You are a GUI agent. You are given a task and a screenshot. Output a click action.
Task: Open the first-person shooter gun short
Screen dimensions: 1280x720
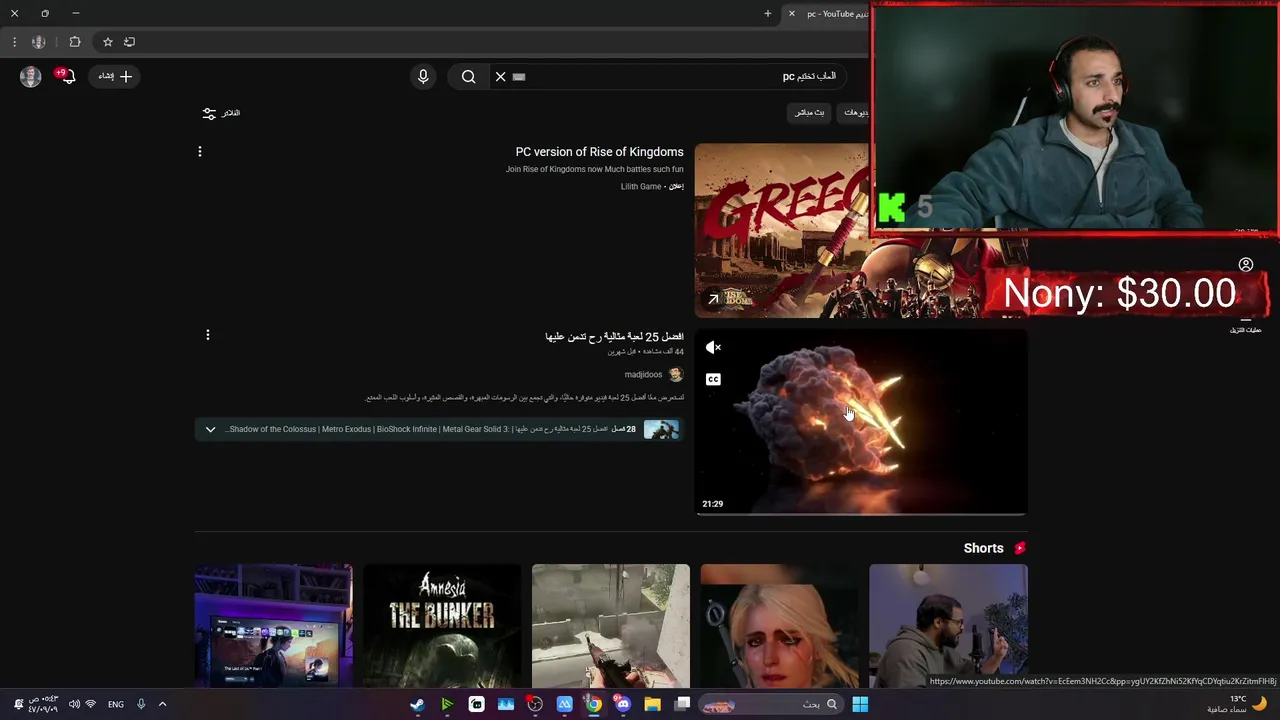tap(611, 626)
